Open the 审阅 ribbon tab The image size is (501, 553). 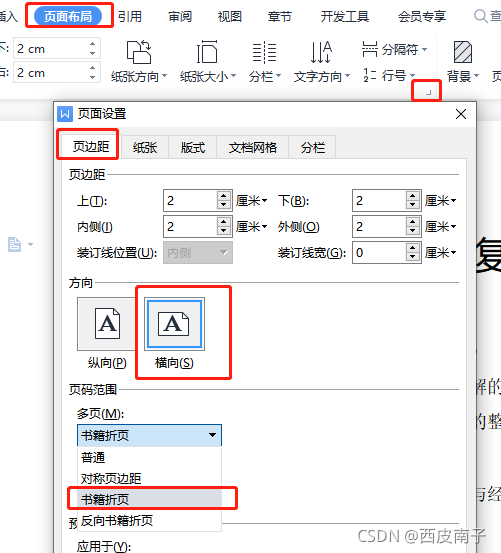pos(180,16)
